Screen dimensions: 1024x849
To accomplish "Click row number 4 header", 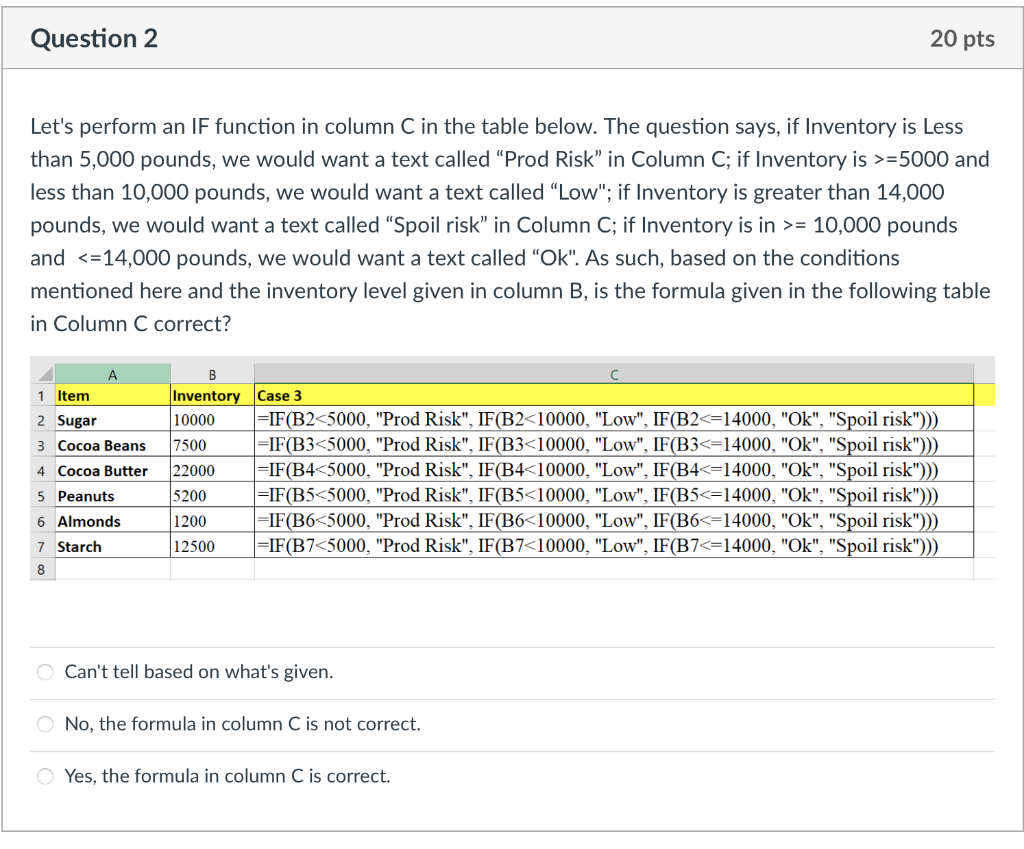I will (42, 471).
